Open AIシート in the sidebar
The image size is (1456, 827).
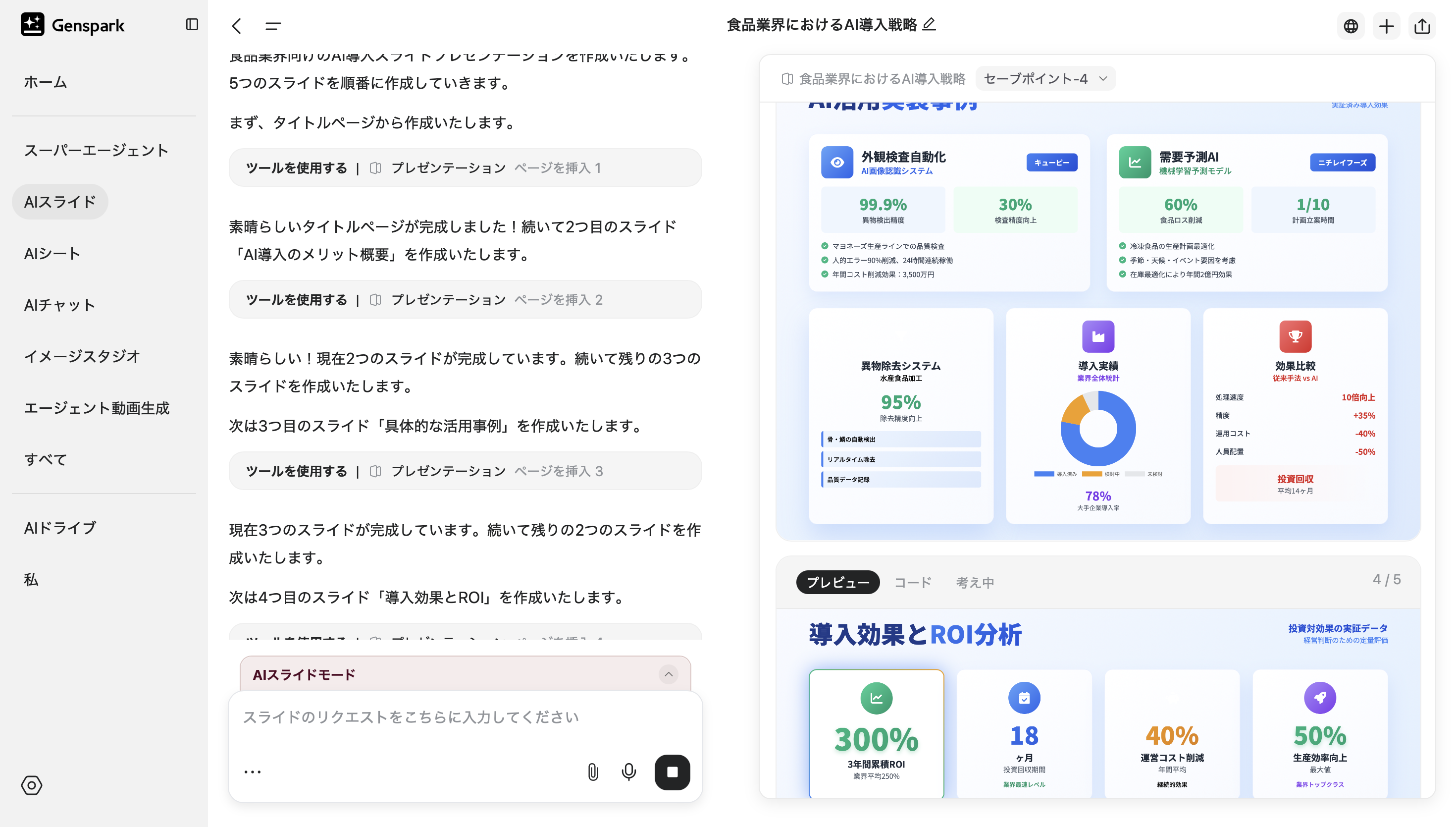pyautogui.click(x=52, y=253)
